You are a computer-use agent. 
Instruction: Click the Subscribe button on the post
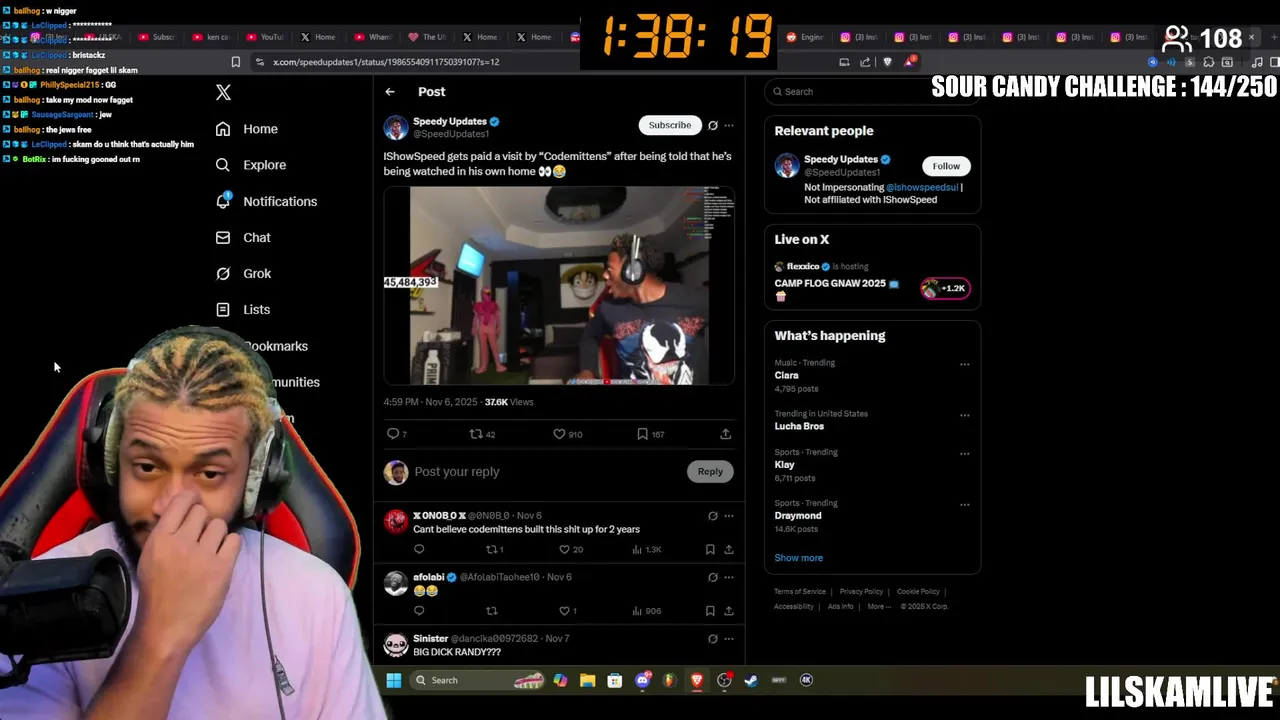[670, 126]
